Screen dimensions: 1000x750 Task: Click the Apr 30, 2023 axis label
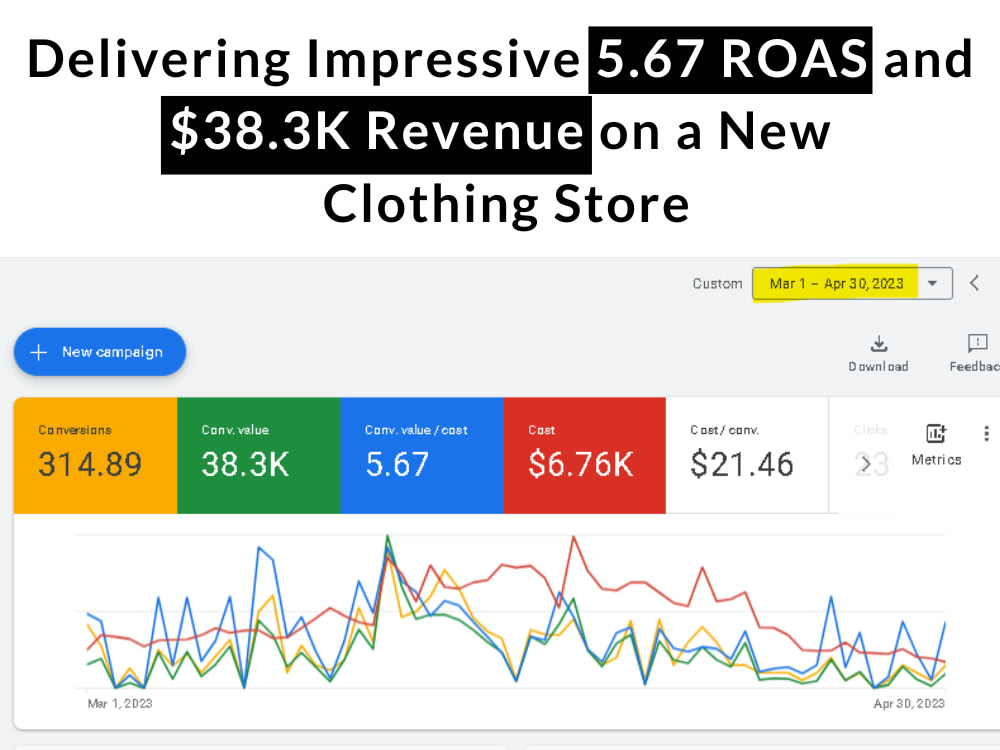(x=909, y=703)
